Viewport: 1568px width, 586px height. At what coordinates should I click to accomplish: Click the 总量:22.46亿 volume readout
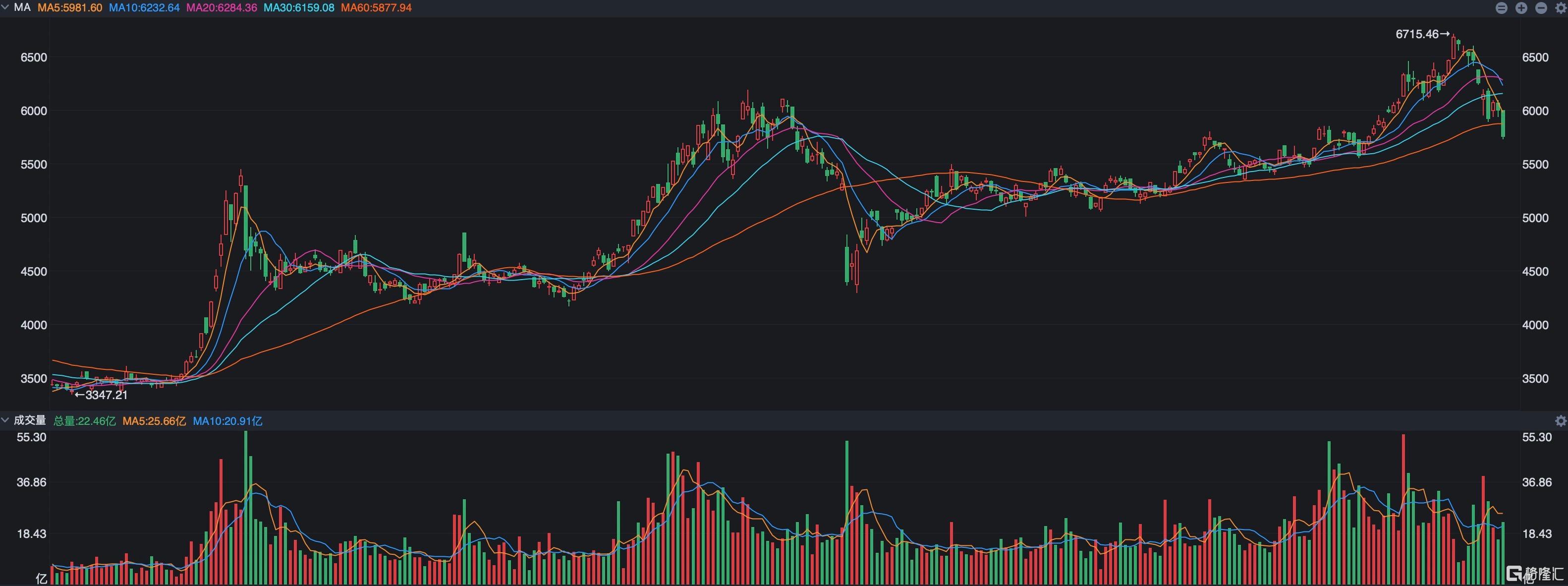point(85,421)
